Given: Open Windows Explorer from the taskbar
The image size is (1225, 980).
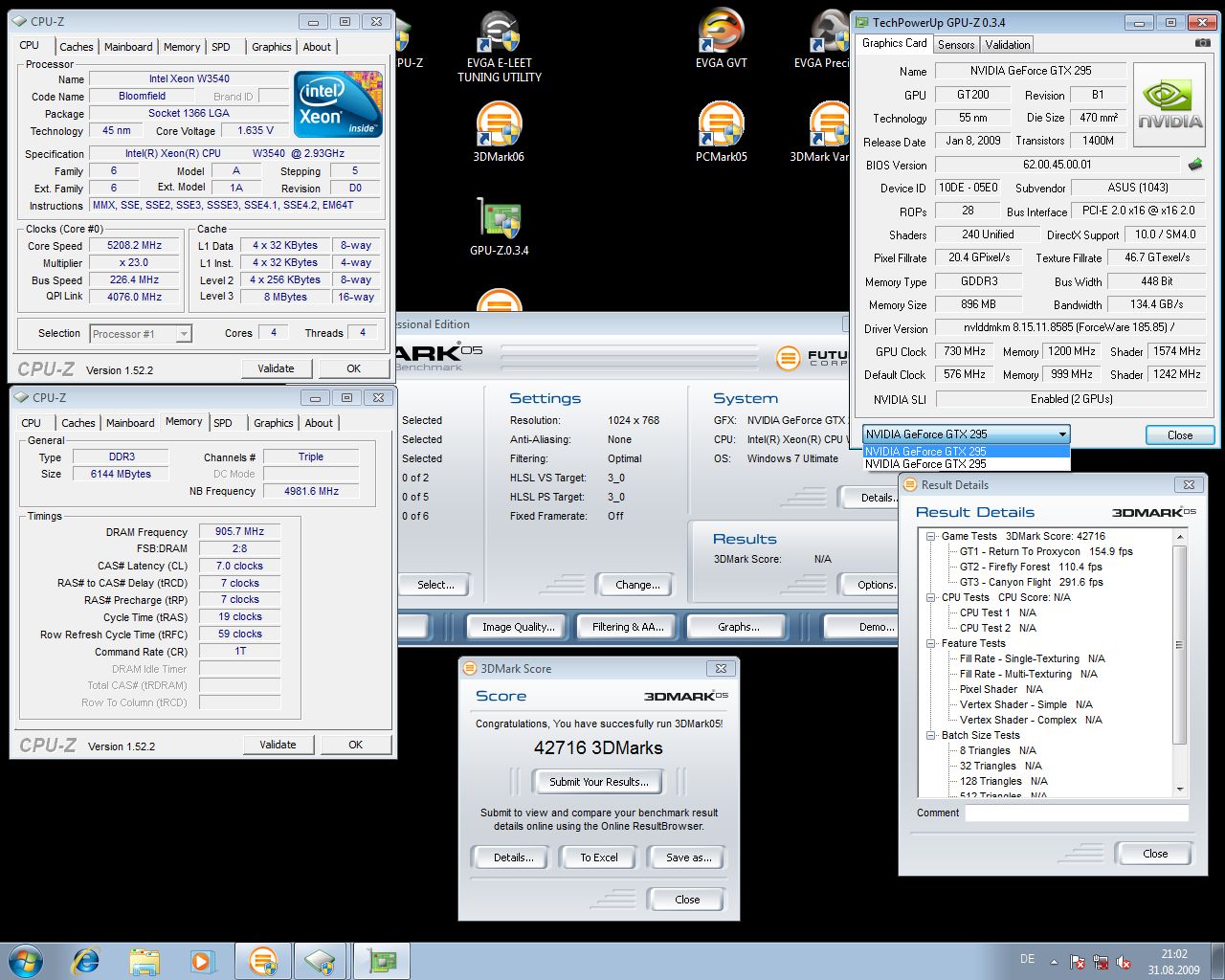Looking at the screenshot, I should [145, 961].
